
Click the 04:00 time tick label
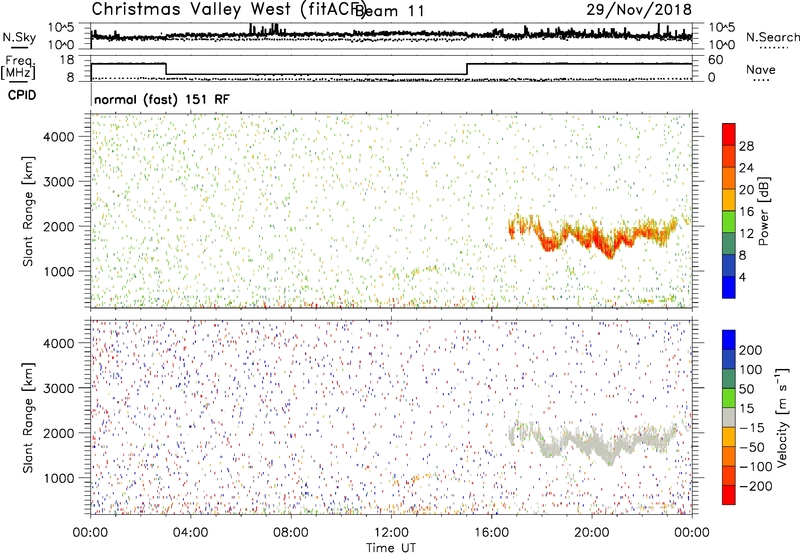coord(190,533)
